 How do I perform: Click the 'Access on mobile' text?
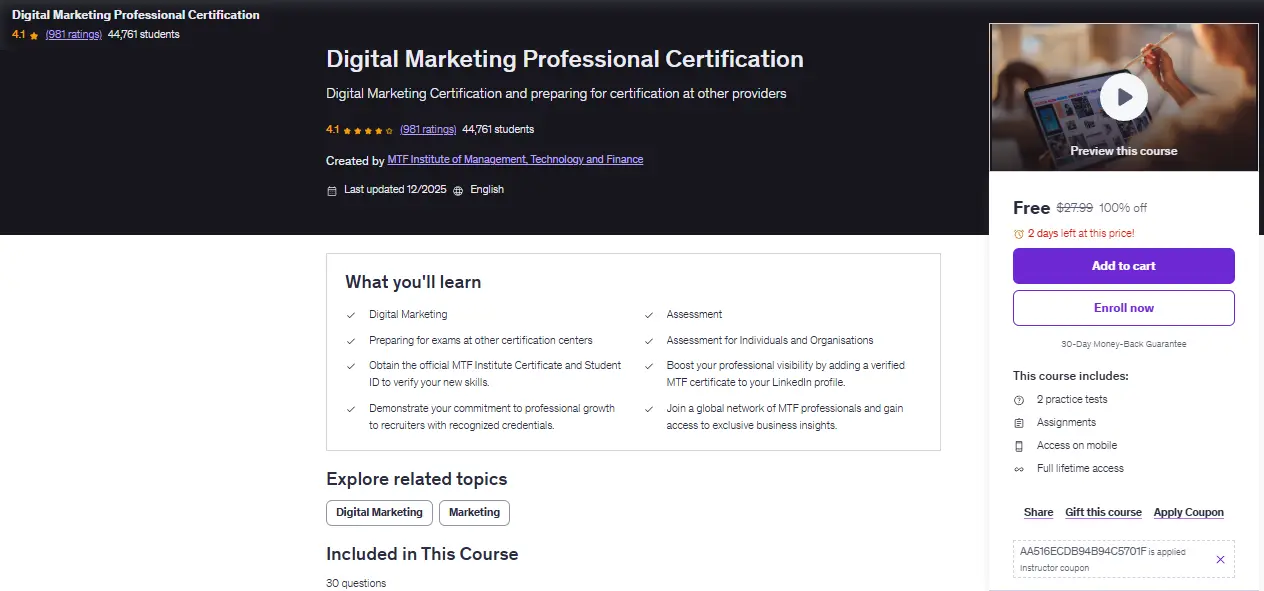tap(1077, 446)
